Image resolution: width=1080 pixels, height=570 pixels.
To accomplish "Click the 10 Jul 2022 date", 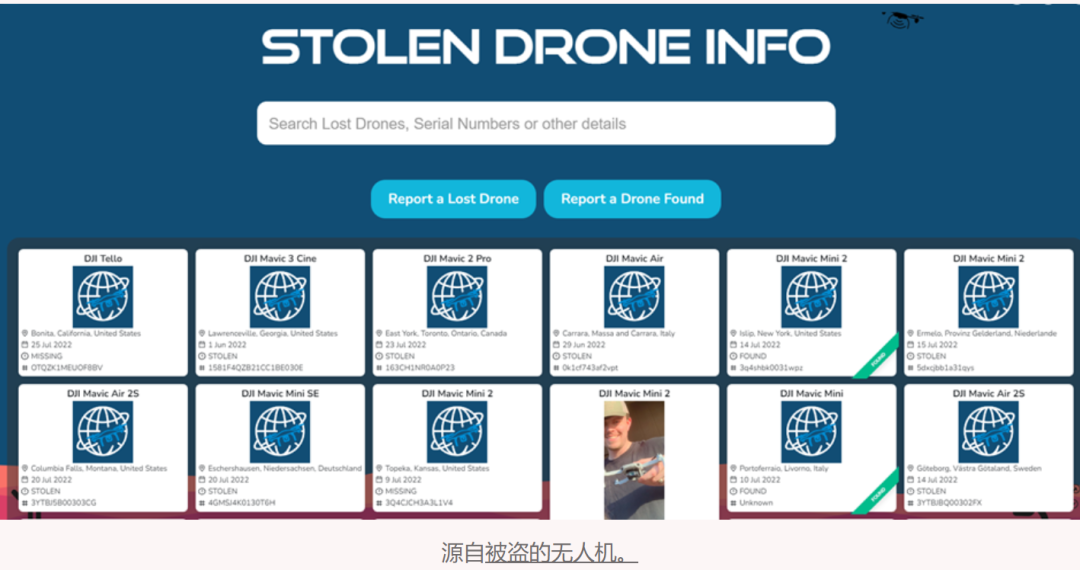I will tap(760, 480).
